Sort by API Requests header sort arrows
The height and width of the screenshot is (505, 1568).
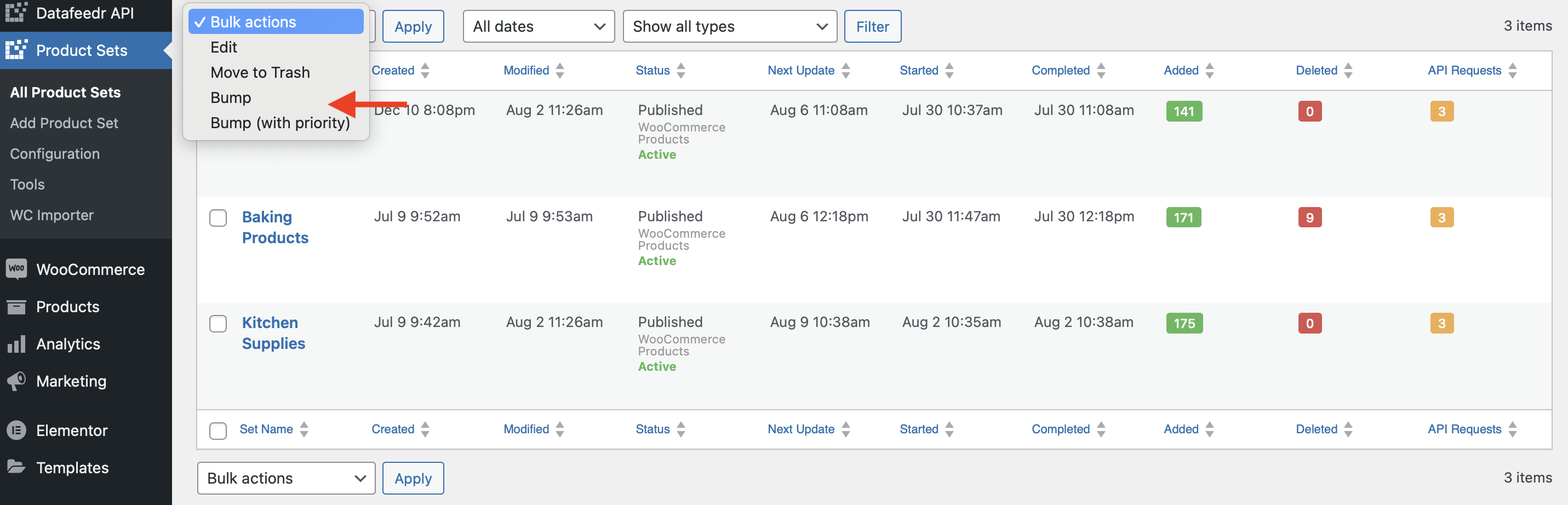coord(1513,71)
